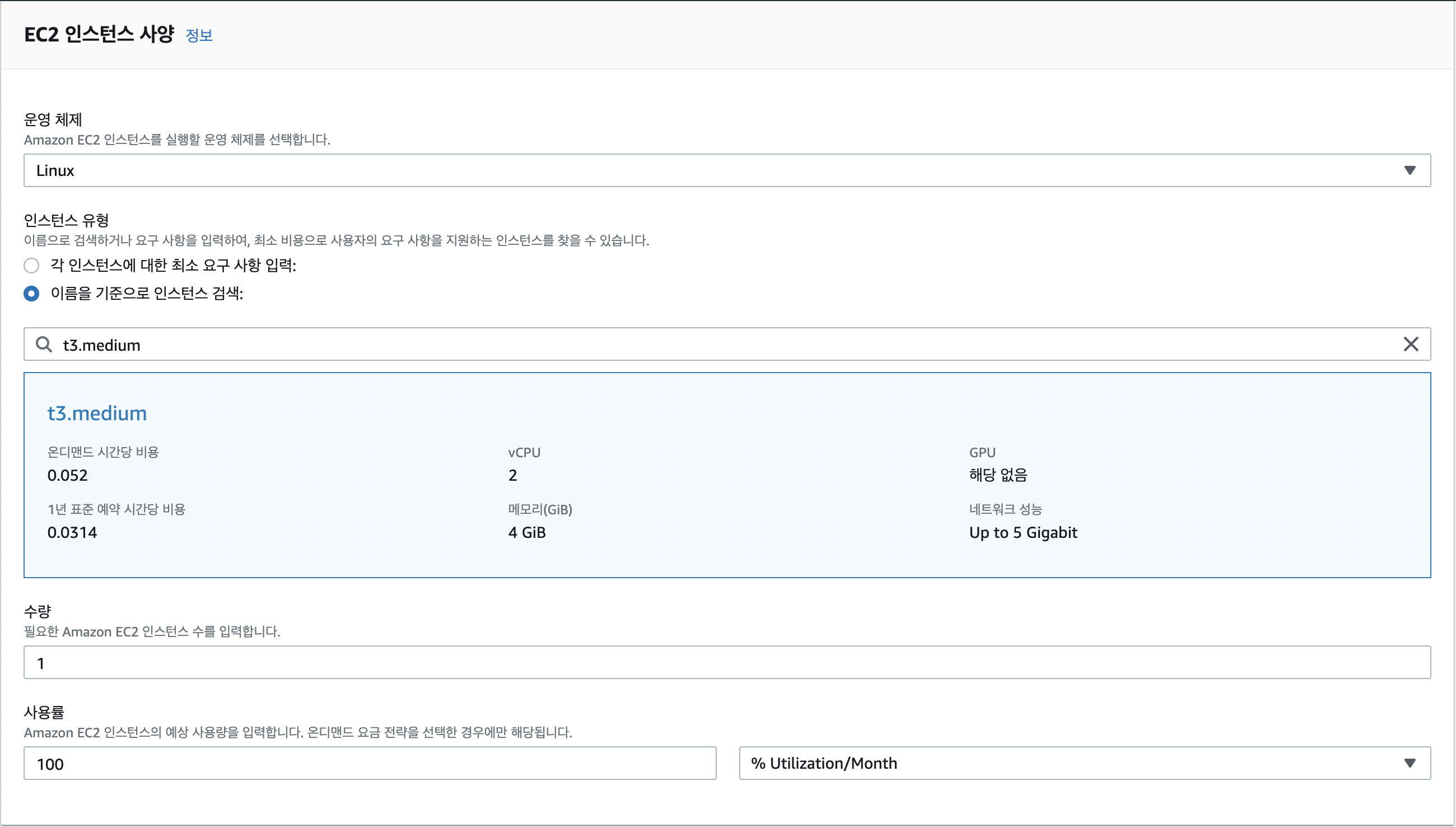Click the 온디맨드 시간당 비용 label
The height and width of the screenshot is (827, 1456).
[102, 452]
